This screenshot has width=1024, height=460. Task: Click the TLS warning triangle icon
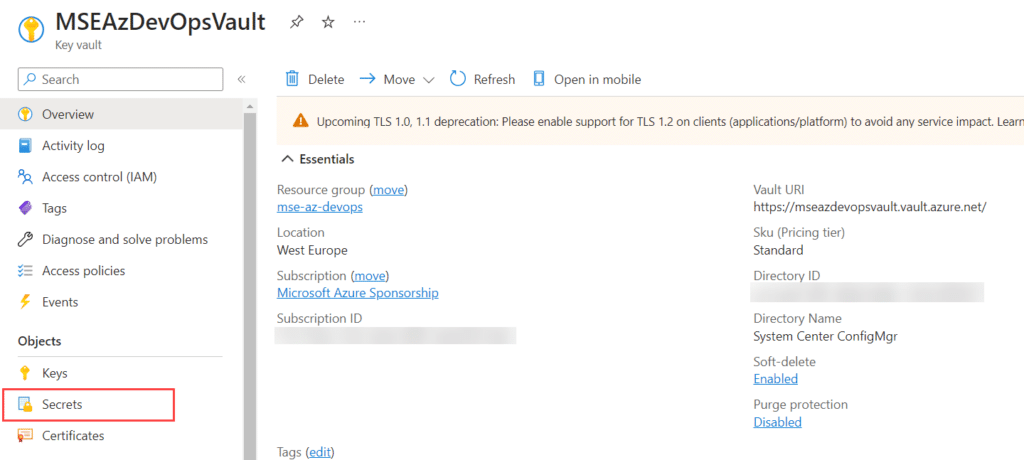coord(300,121)
